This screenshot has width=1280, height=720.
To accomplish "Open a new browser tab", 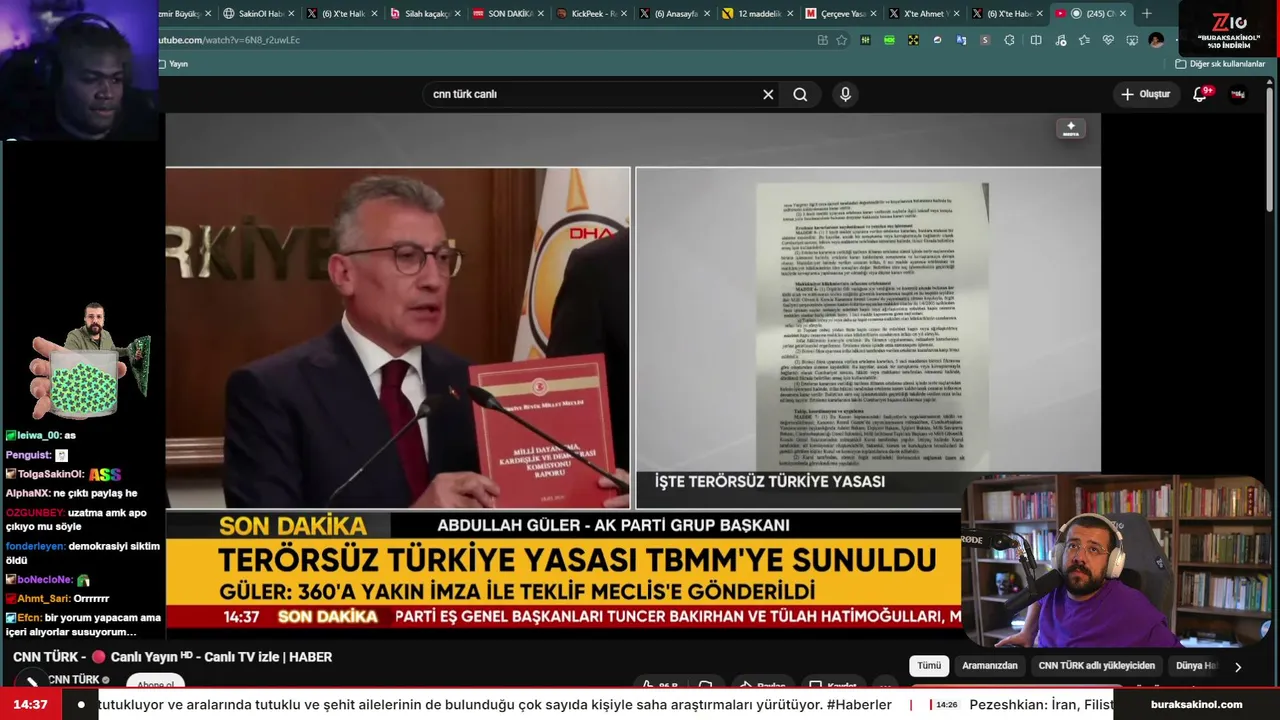I will point(1147,14).
